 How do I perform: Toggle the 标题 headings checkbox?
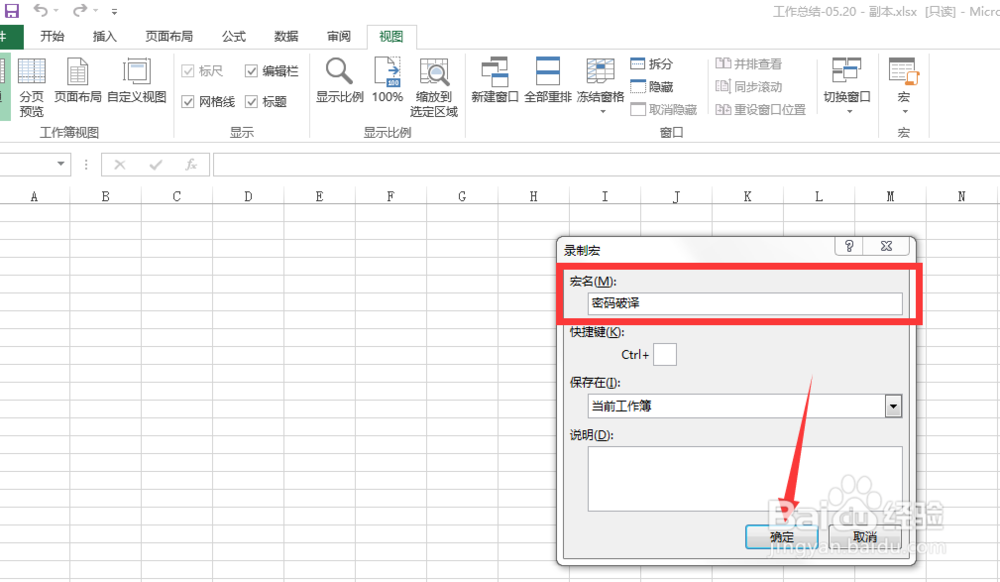click(x=251, y=101)
